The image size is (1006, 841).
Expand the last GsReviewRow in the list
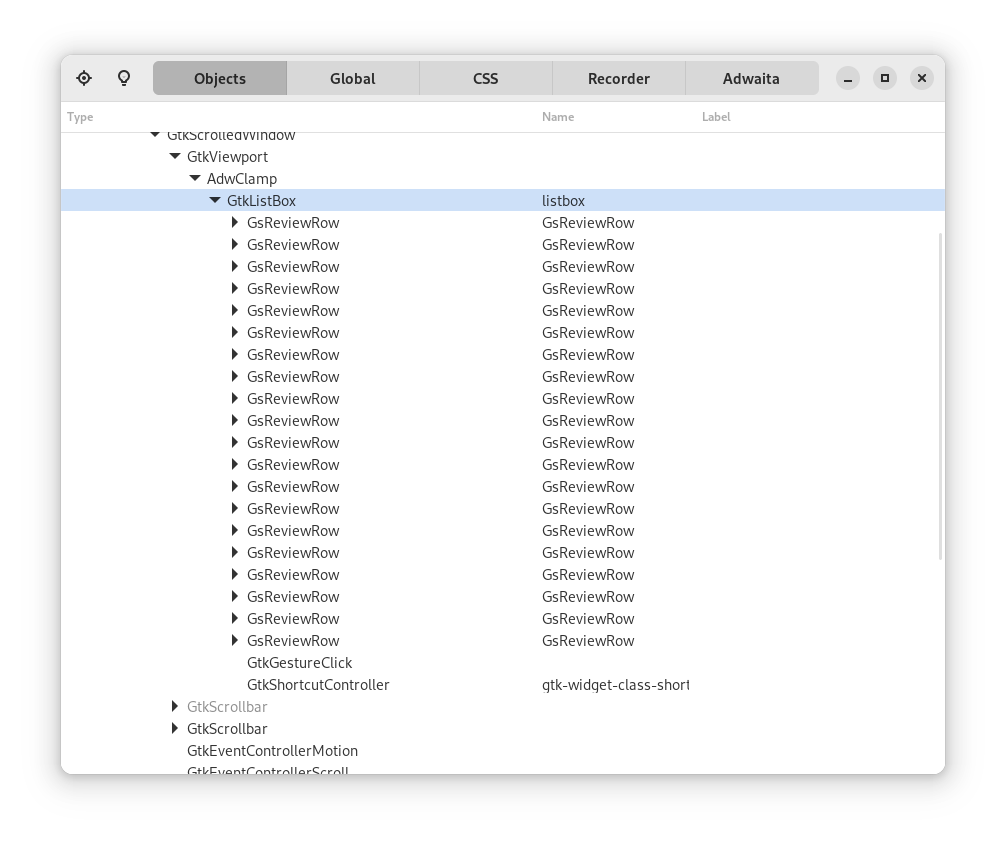(235, 640)
